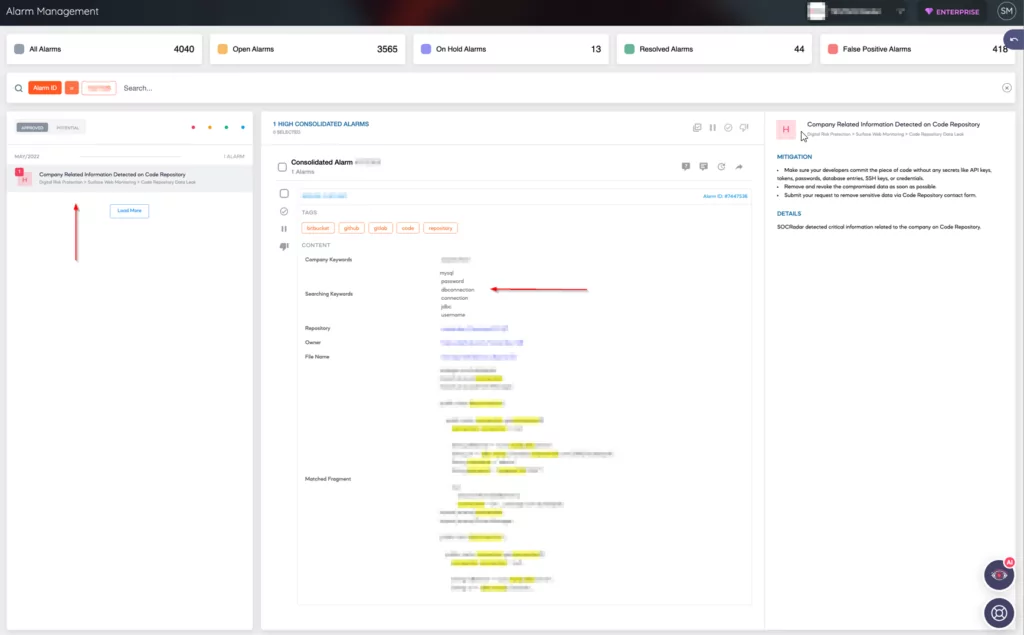
Task: Click the Load More button
Action: point(129,210)
